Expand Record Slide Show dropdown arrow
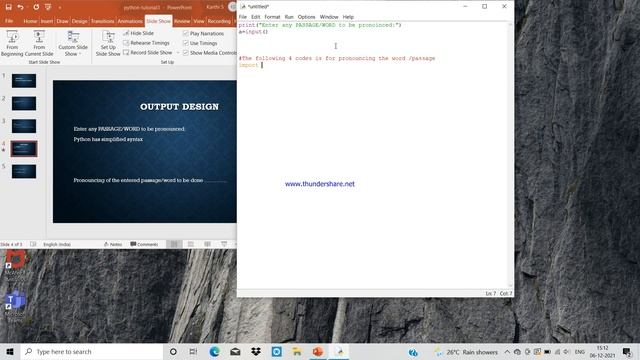Screen dimensions: 640x360 click(x=178, y=53)
